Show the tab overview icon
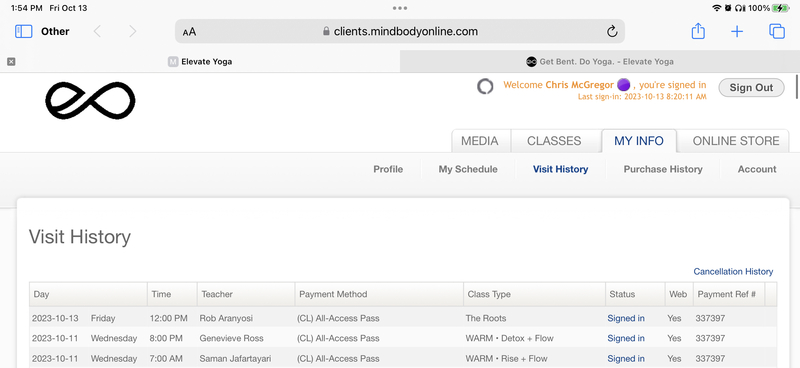The image size is (800, 368). pos(777,32)
